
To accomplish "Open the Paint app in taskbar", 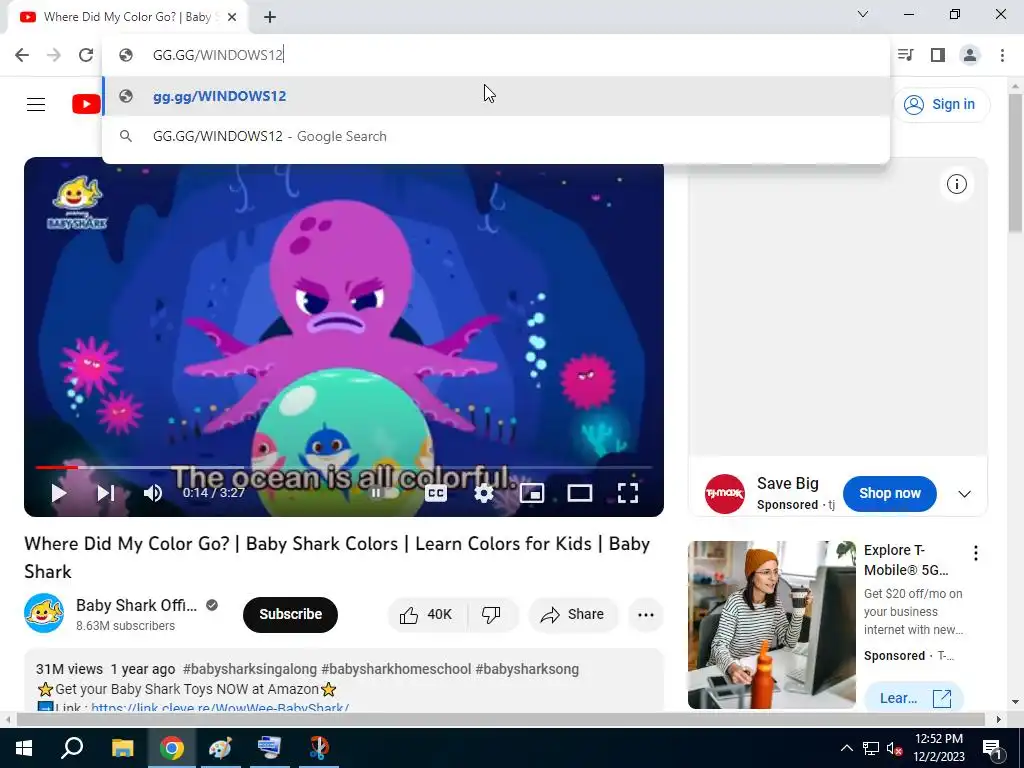I will [x=220, y=748].
